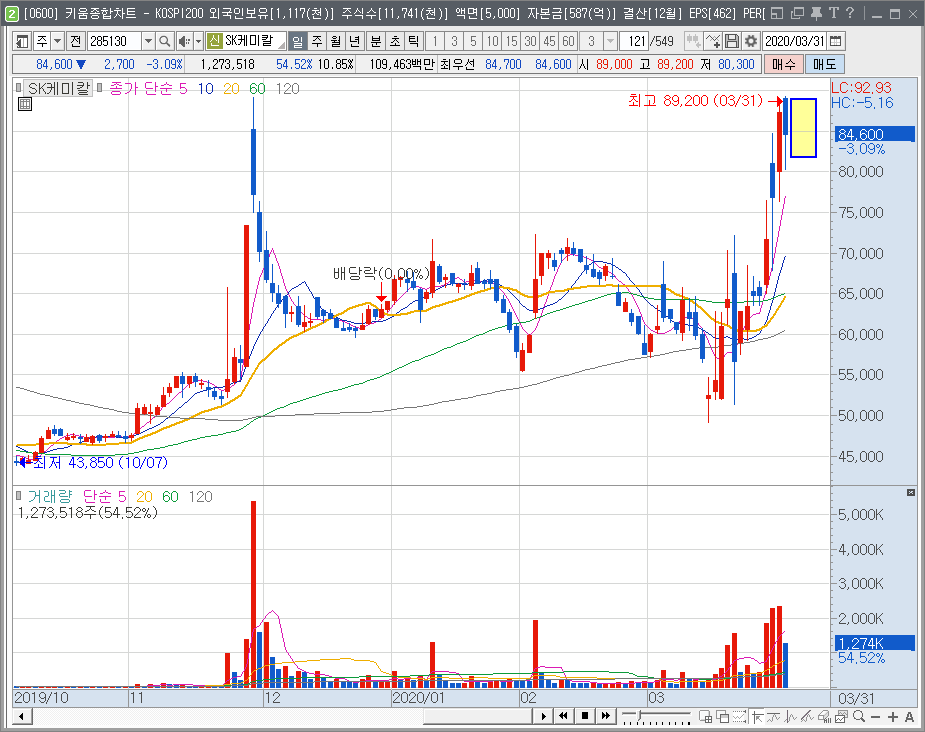Save the chart layout with the diskette icon
Screen dimensions: 925x732
[732, 41]
